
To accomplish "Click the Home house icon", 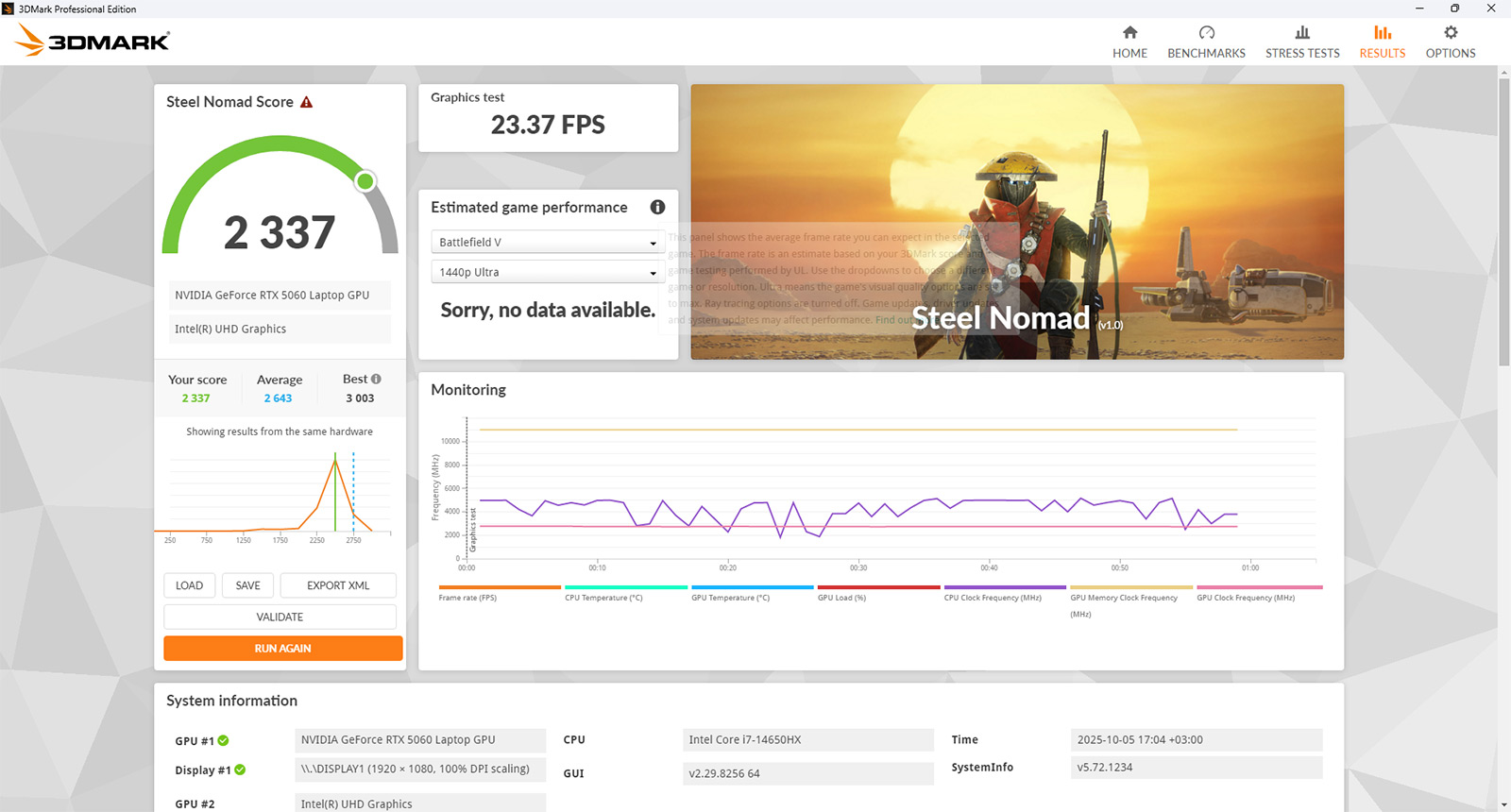I will [1129, 33].
